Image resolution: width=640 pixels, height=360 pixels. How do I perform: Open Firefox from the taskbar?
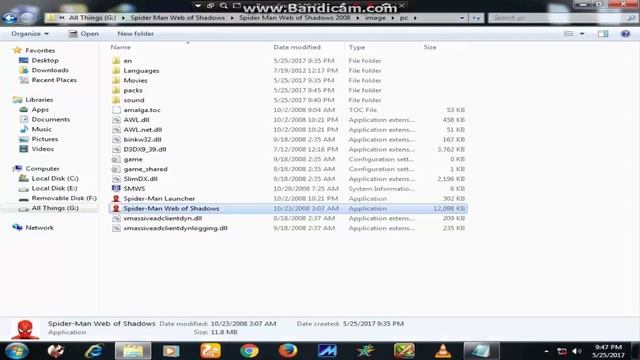(x=288, y=351)
